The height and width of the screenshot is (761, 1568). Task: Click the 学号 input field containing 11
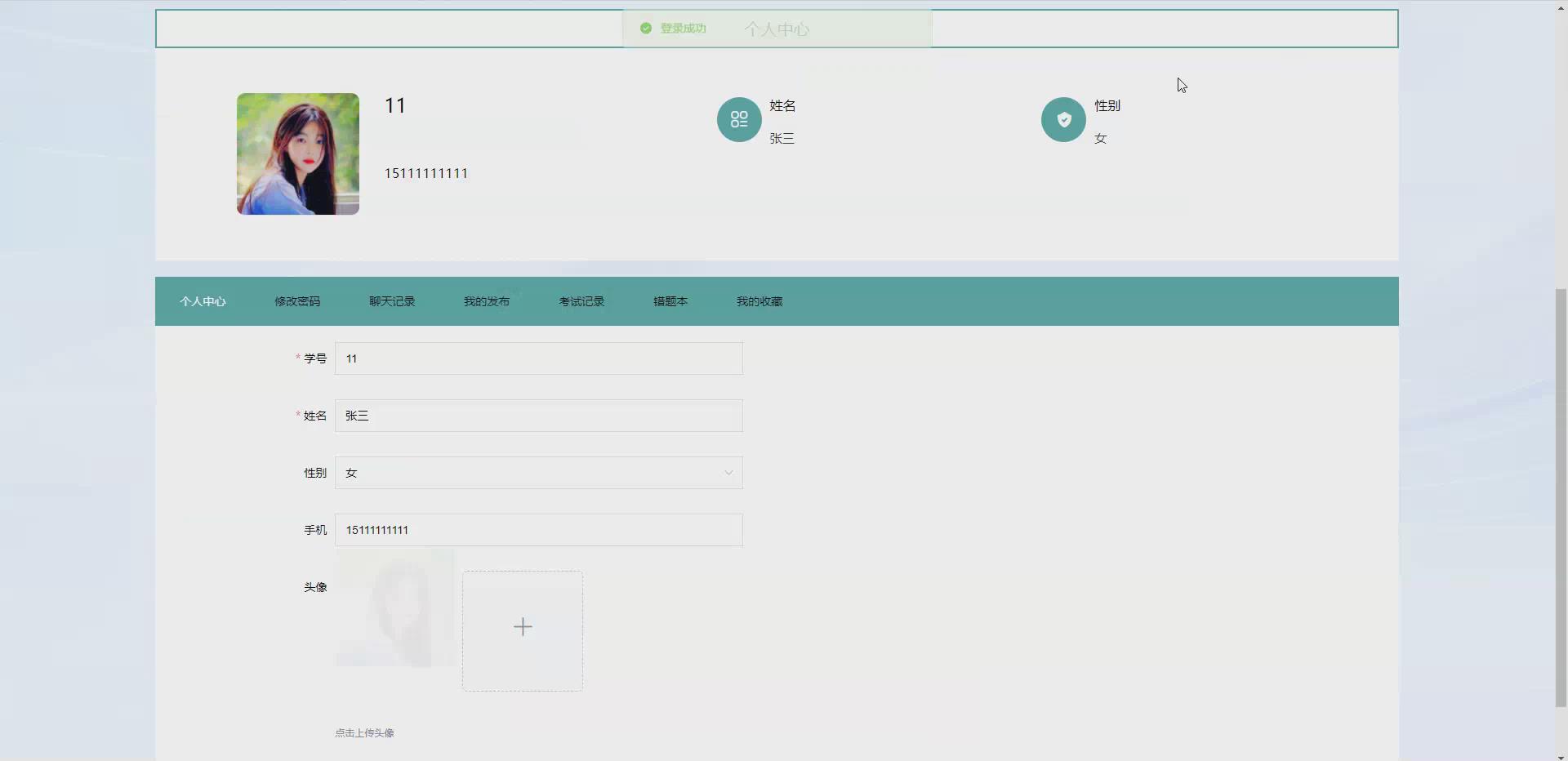pos(539,358)
